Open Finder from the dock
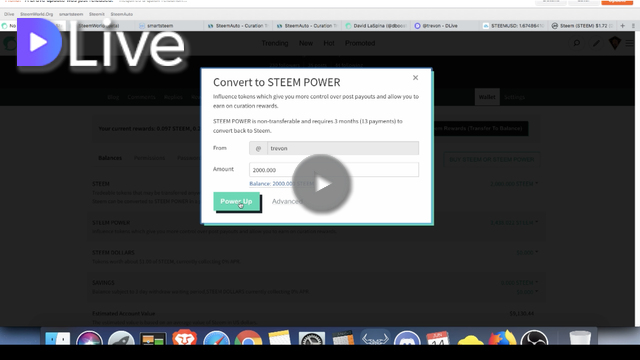 [x=58, y=338]
